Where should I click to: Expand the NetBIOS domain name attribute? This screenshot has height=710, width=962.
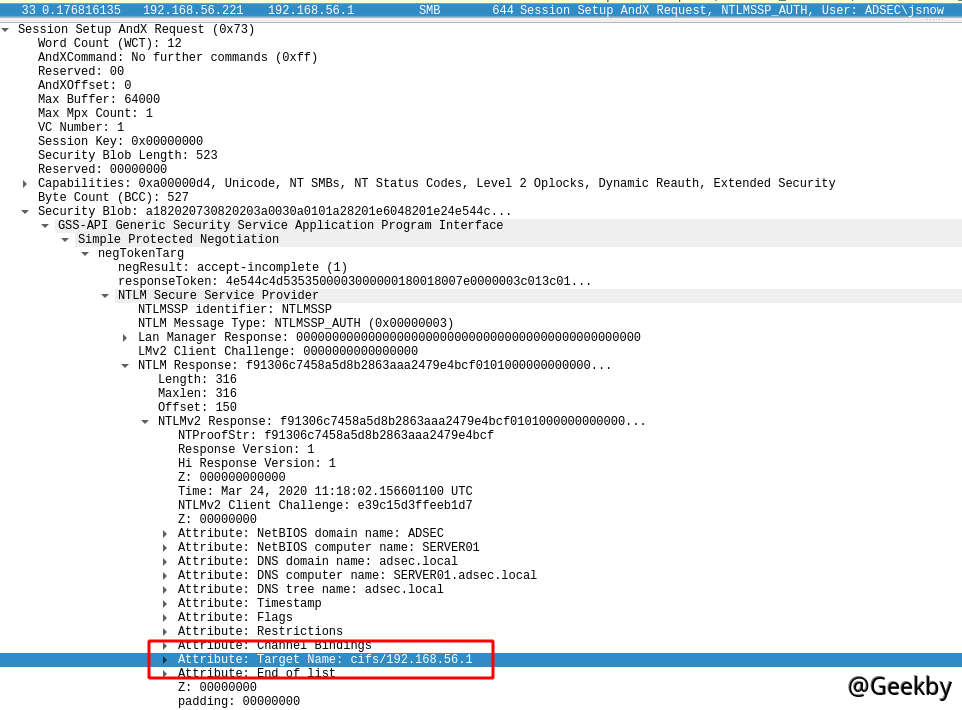click(x=165, y=534)
